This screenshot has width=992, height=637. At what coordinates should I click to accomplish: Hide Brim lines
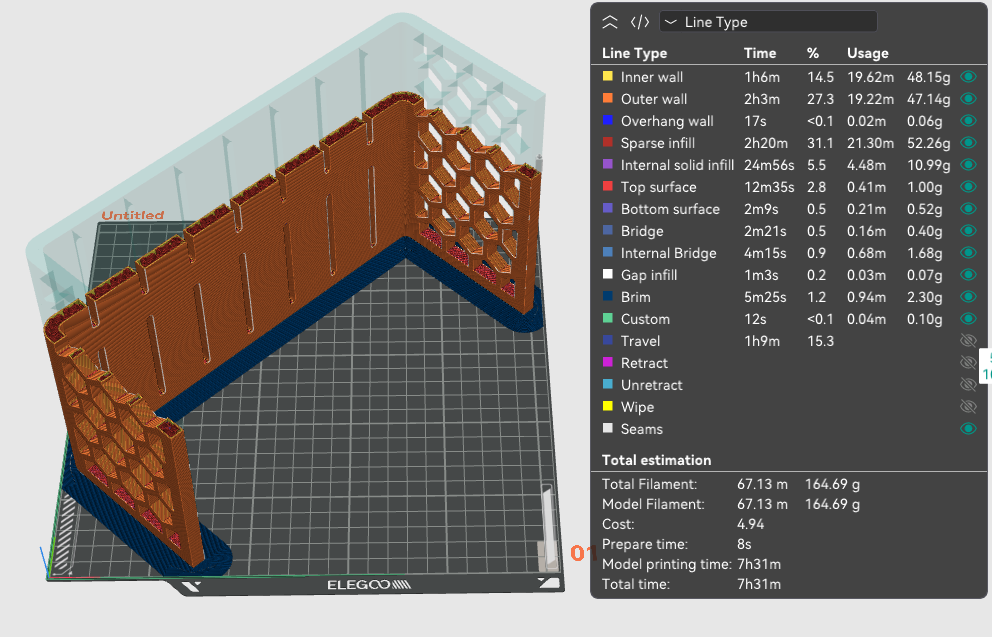coord(968,297)
